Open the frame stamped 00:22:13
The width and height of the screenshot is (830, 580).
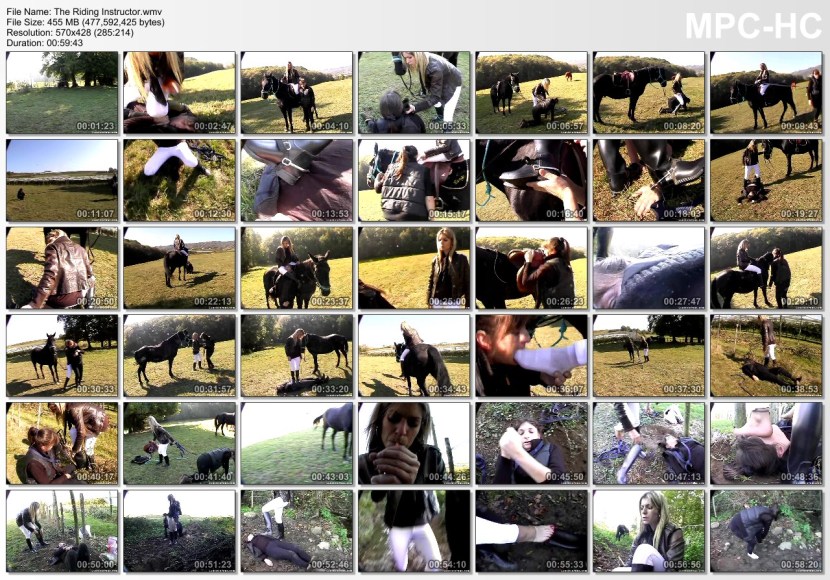pyautogui.click(x=179, y=268)
